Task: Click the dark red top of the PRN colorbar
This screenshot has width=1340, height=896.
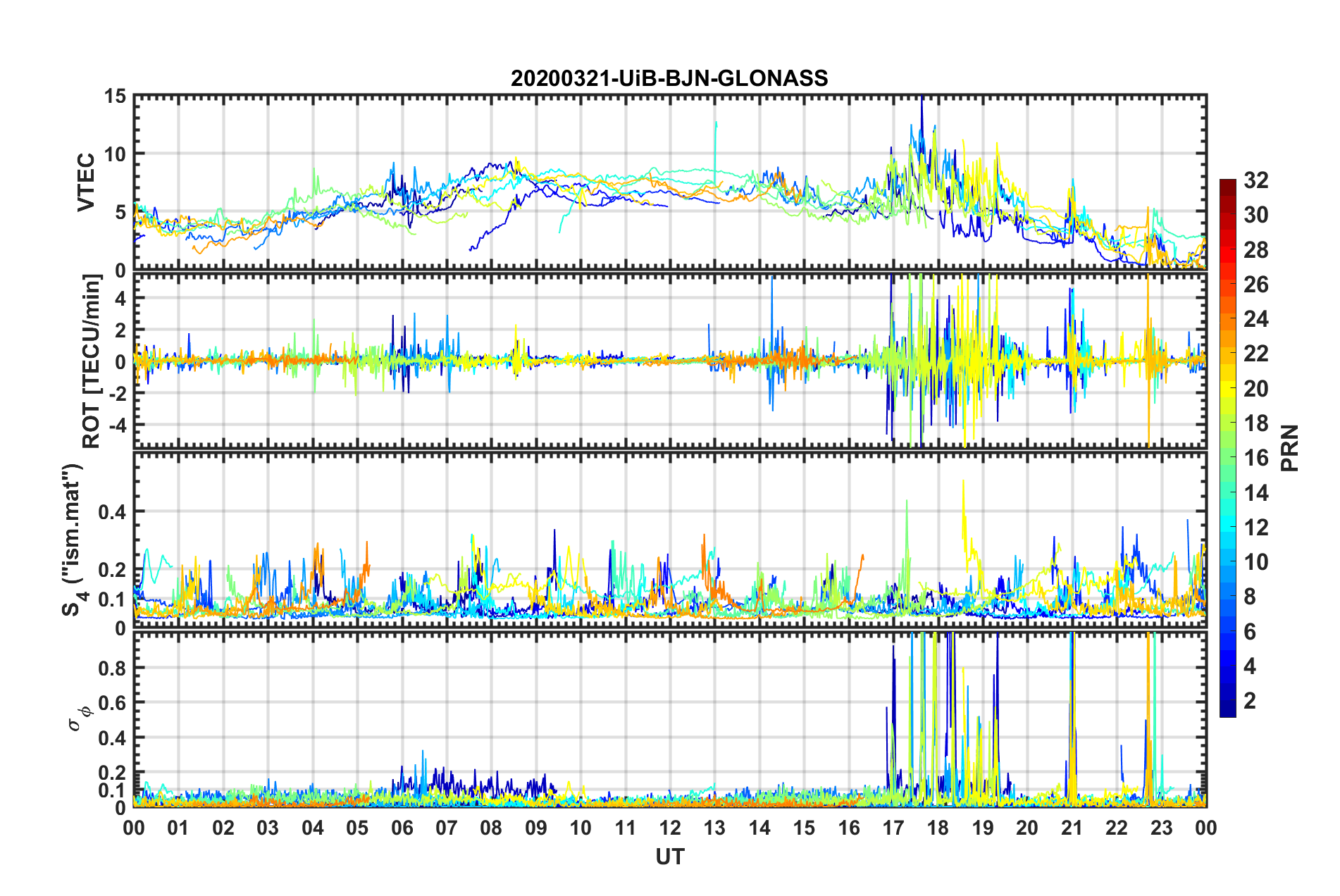Action: (x=1227, y=185)
